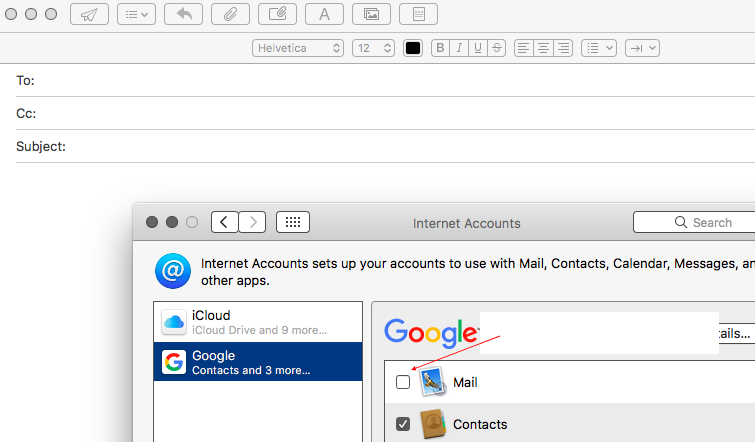Image resolution: width=755 pixels, height=442 pixels.
Task: Click "Contacts and 3 more..." text
Action: coord(251,370)
